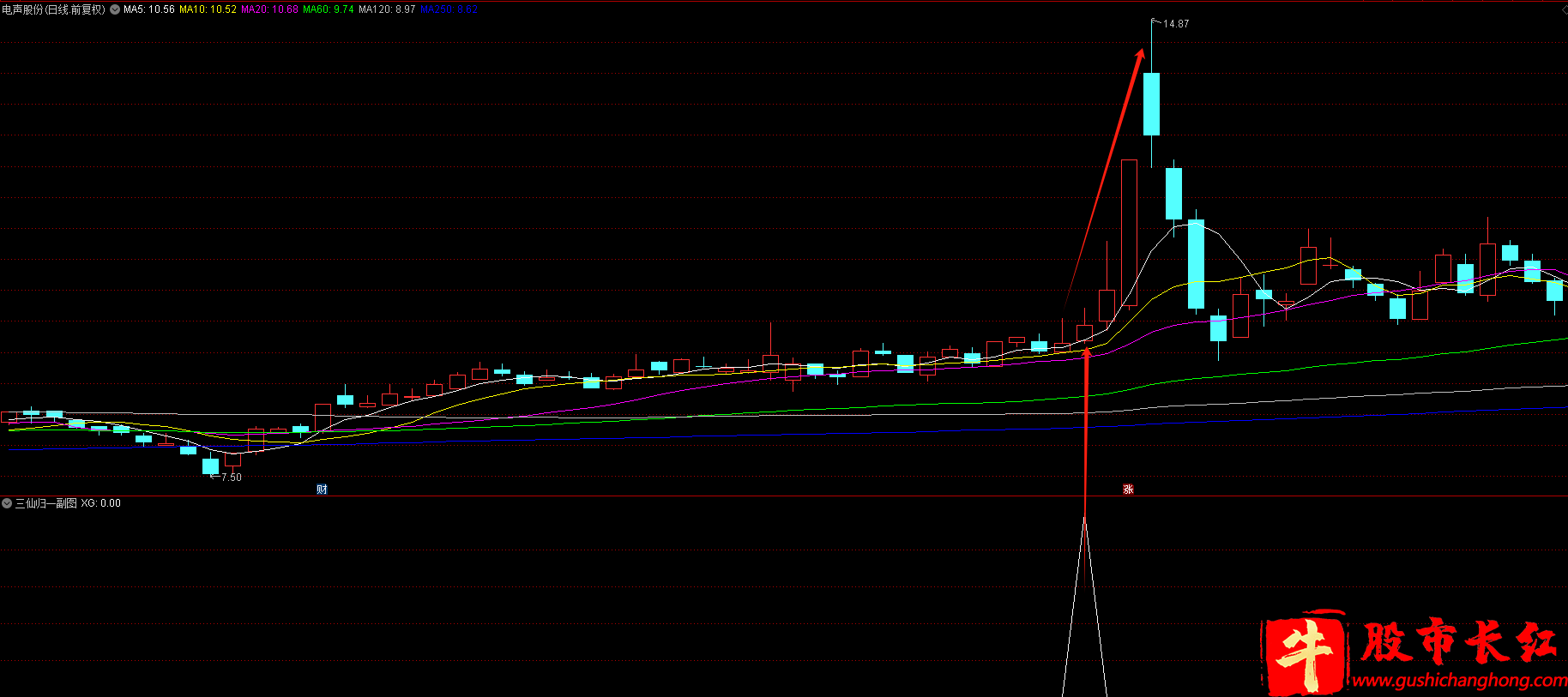Select the 电声股份(日线,前复权) chart title
The width and height of the screenshot is (1568, 697).
53,9
